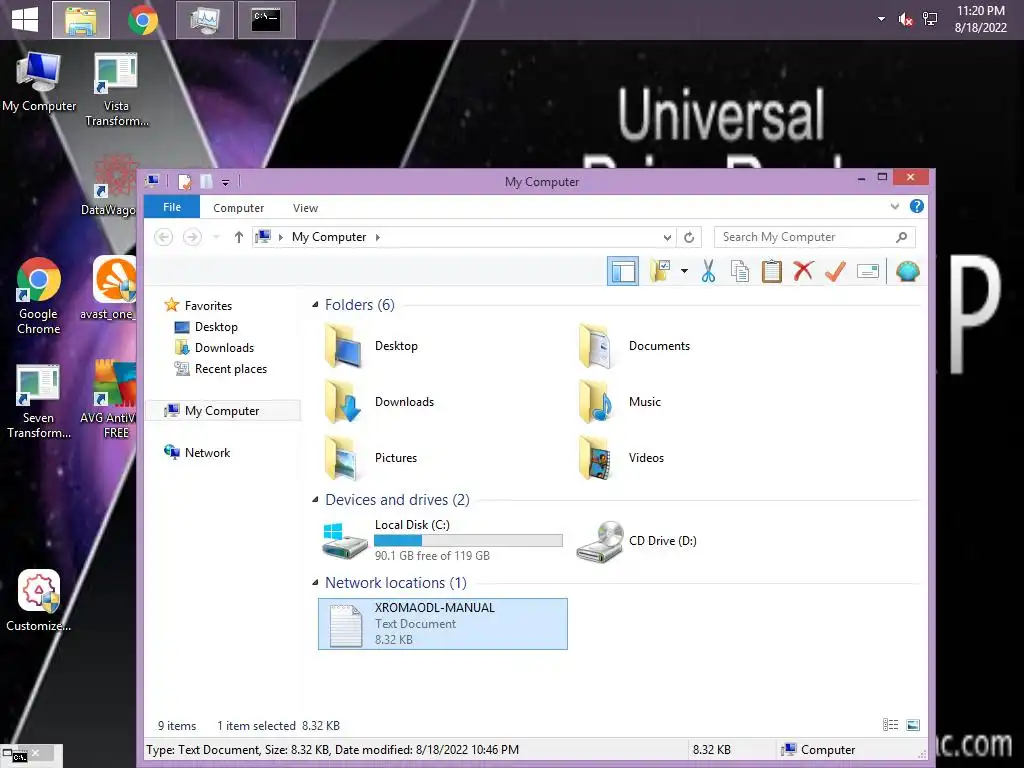The image size is (1024, 768).
Task: Click the blue Help question mark icon
Action: [x=917, y=206]
